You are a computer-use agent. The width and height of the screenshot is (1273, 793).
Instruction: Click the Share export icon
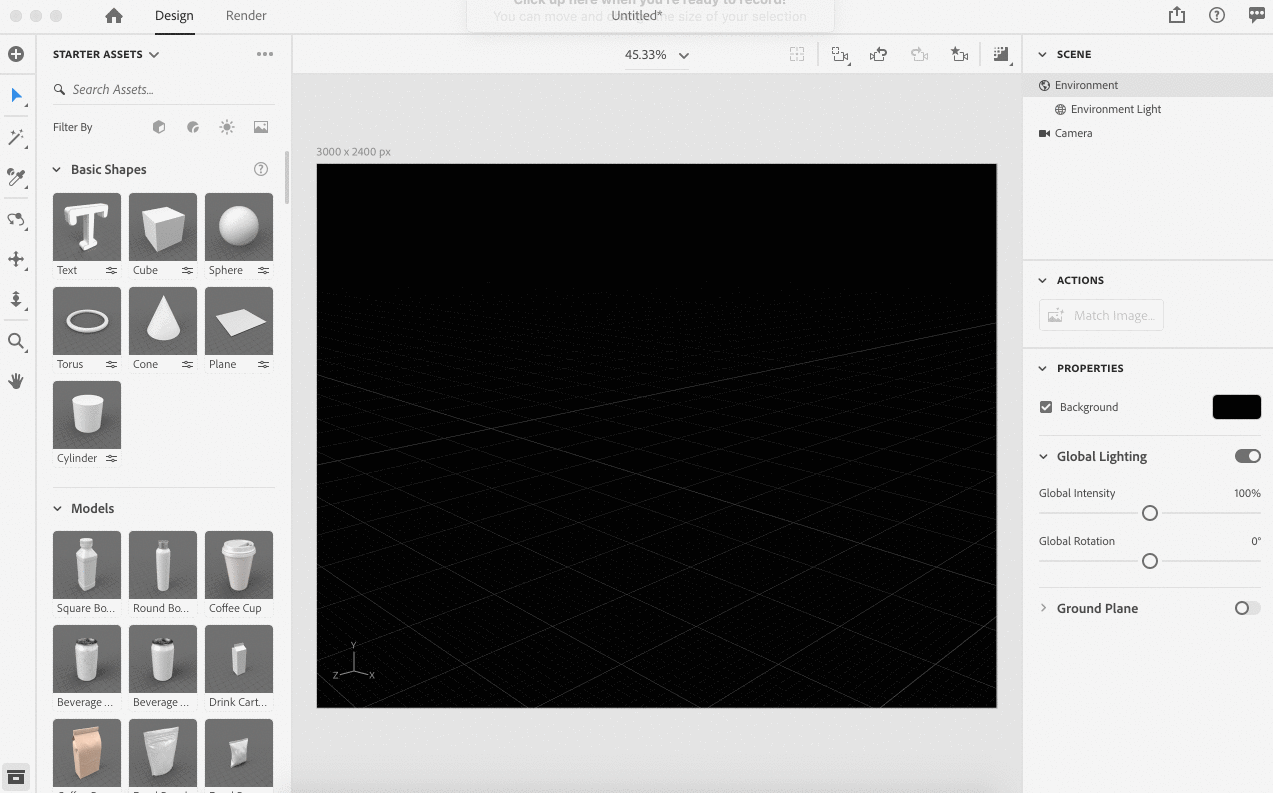(x=1177, y=15)
